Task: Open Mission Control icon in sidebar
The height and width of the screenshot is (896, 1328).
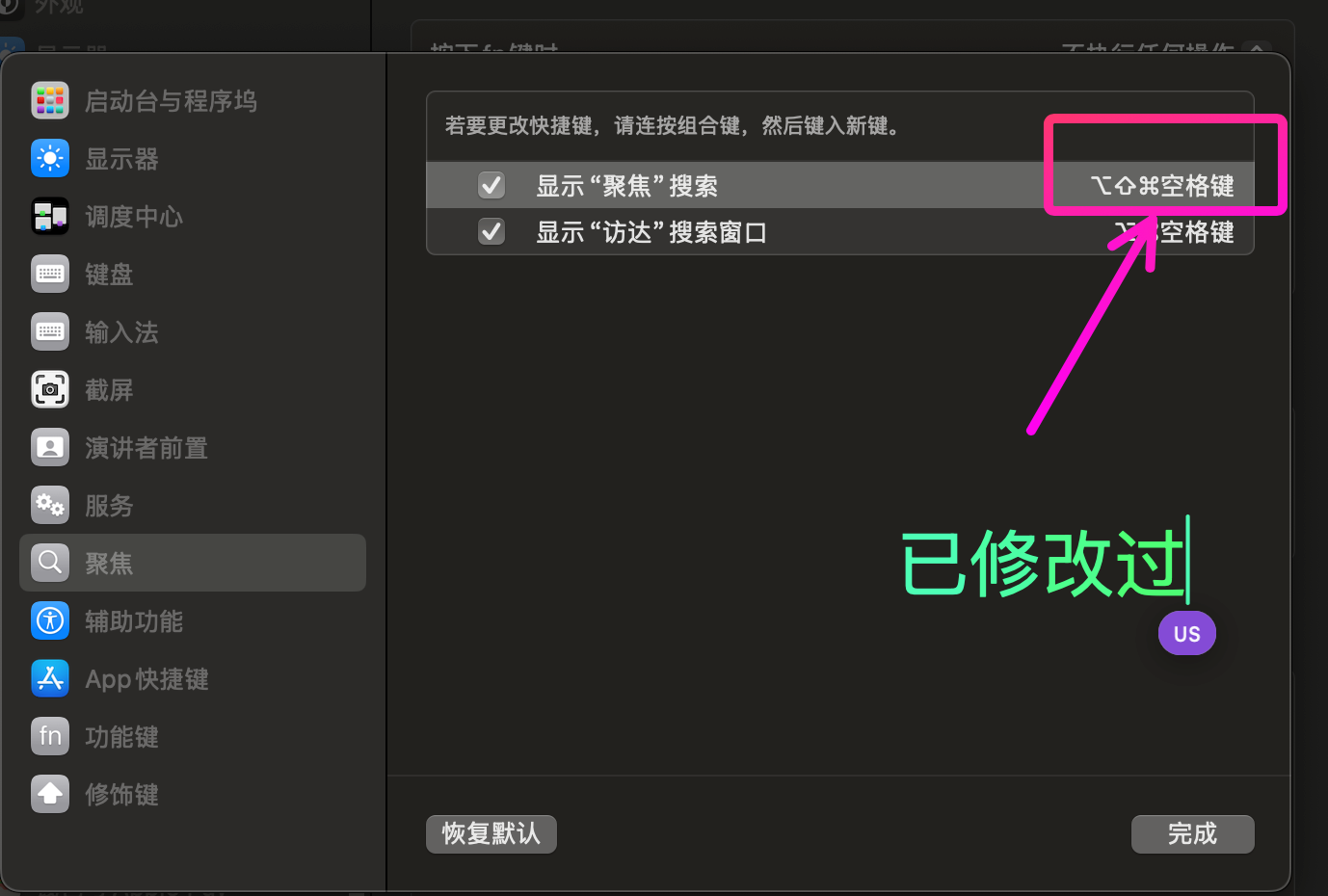Action: coord(50,217)
